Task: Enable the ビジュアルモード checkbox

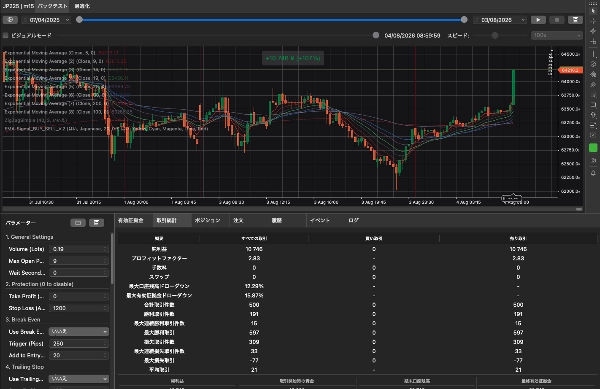Action: pyautogui.click(x=5, y=36)
